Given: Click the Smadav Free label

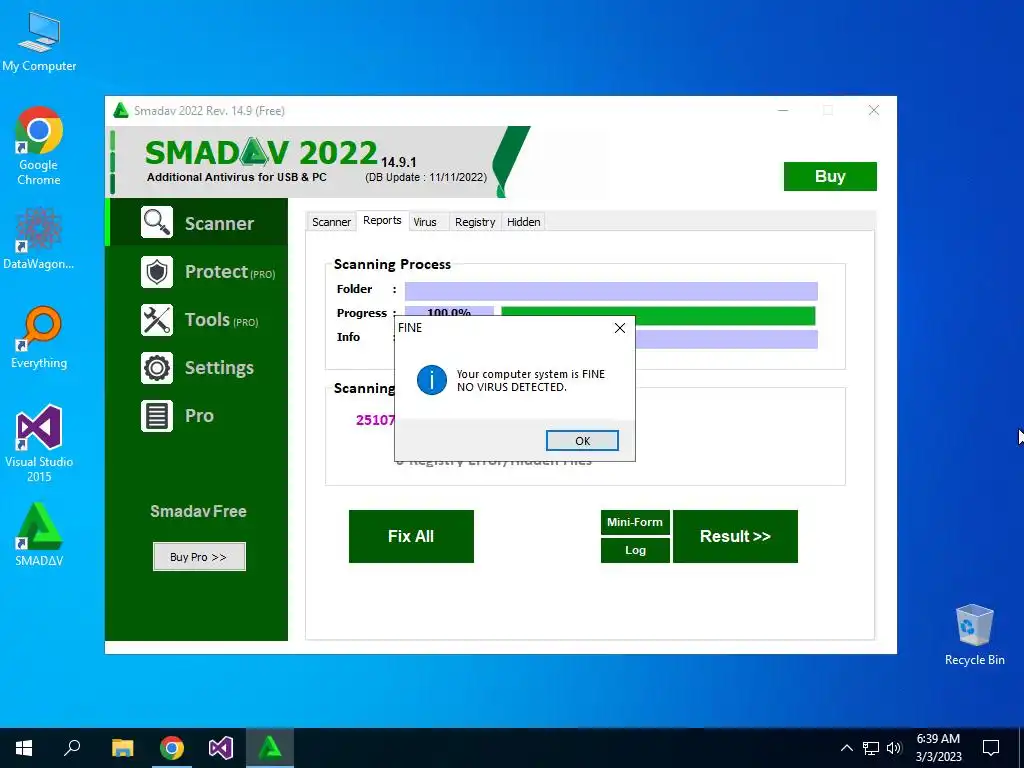Looking at the screenshot, I should 199,511.
